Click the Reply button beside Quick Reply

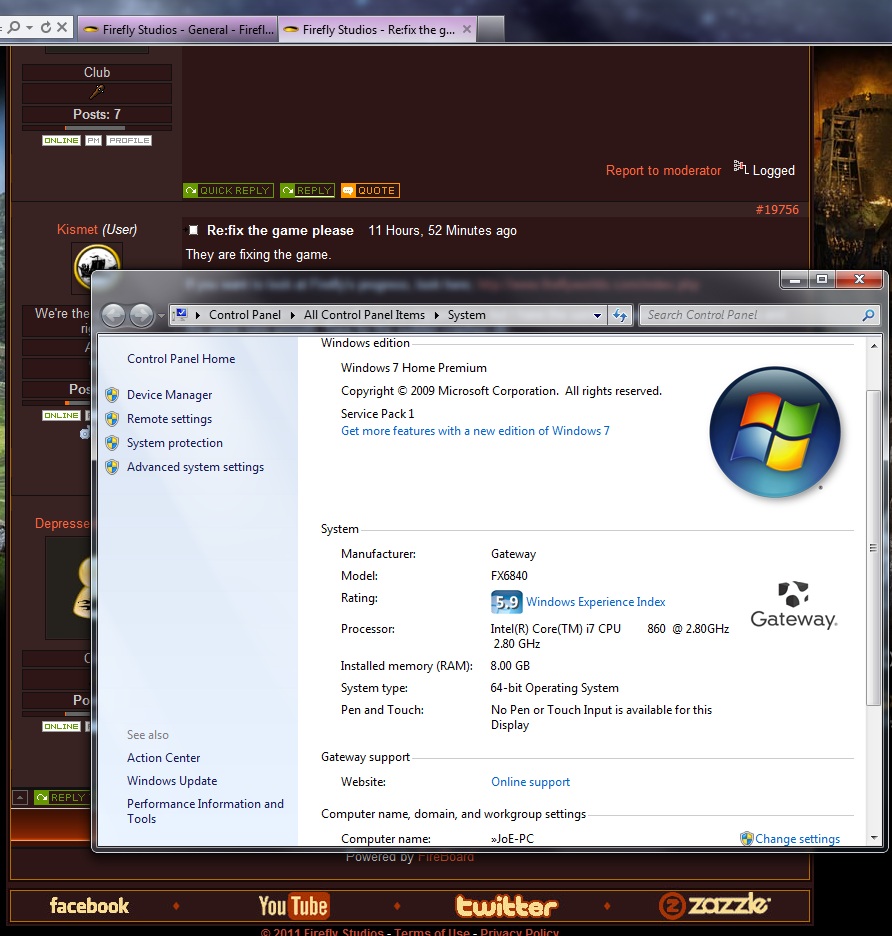(307, 190)
